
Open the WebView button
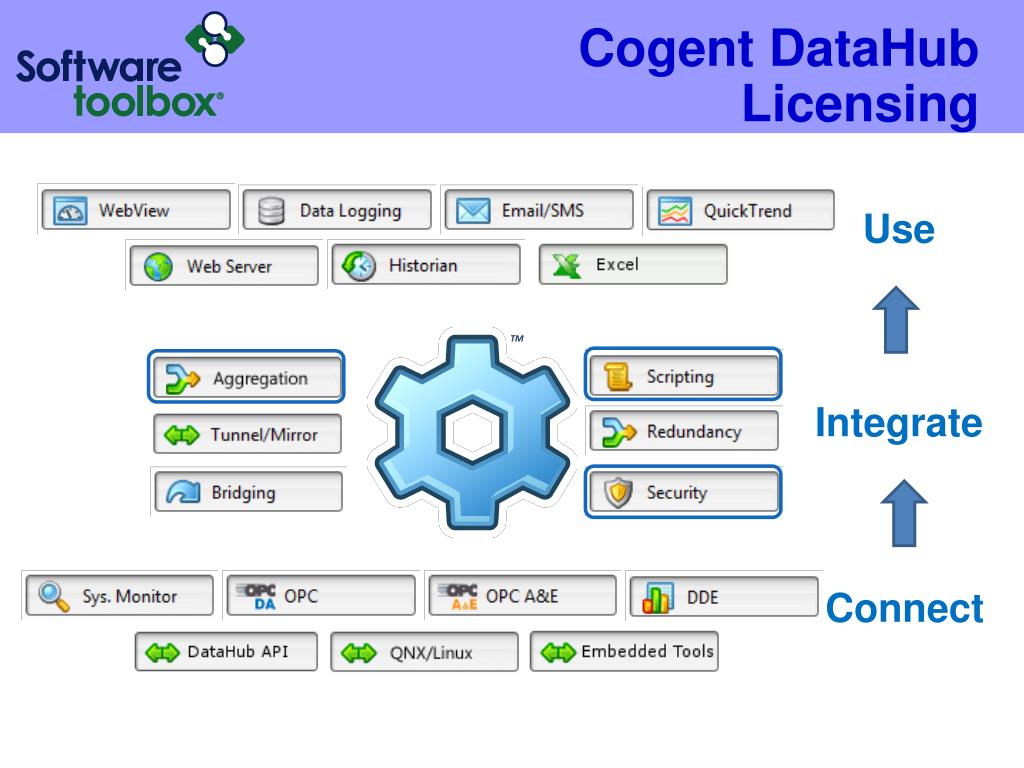tap(136, 210)
